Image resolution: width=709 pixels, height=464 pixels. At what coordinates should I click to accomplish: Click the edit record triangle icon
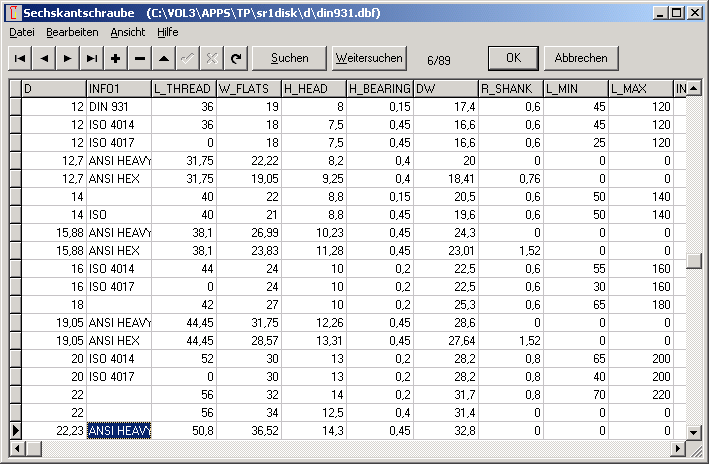(x=164, y=58)
